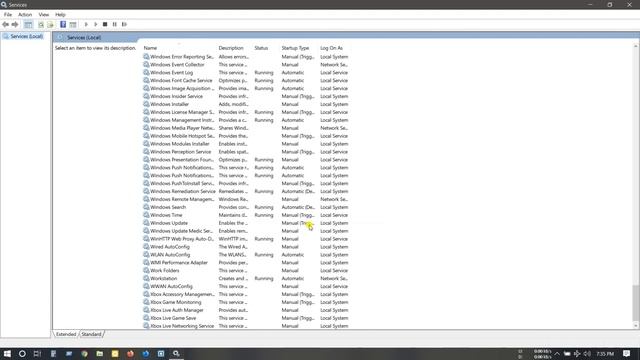Select the Workstation service
640x360 pixels.
tap(246, 279)
